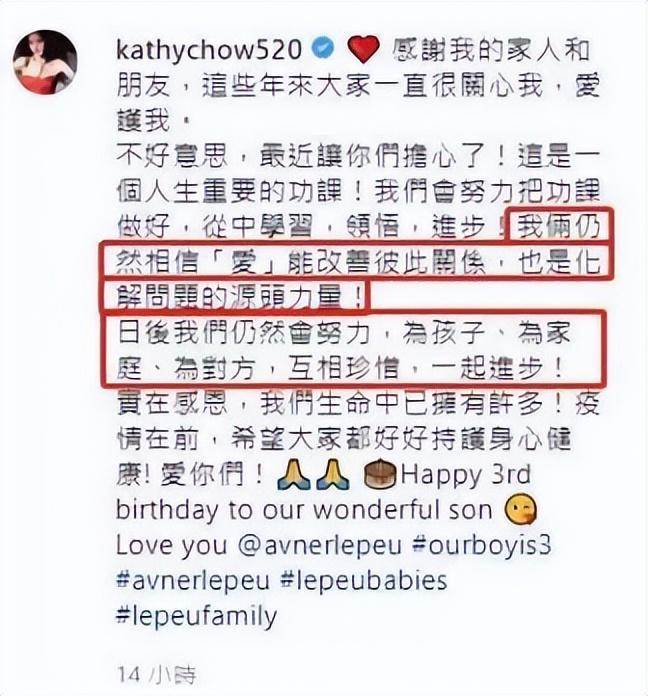Click the blue verified badge
This screenshot has width=648, height=696.
coord(324,48)
